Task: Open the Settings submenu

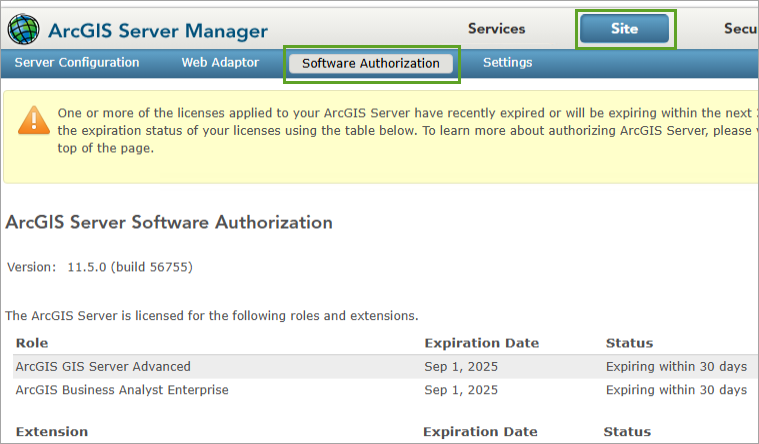Action: [x=507, y=62]
